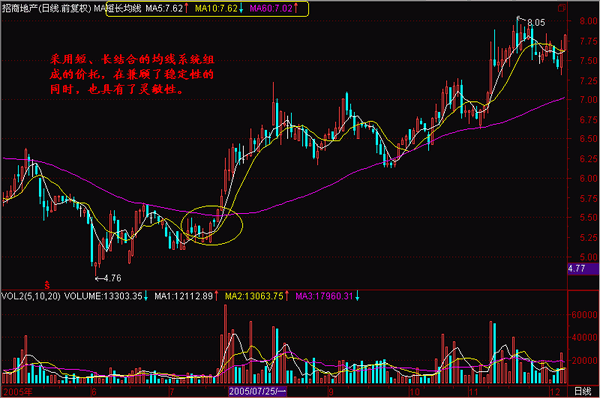Image resolution: width=601 pixels, height=398 pixels.
Task: Click the 5.00 price axis label
Action: [589, 257]
